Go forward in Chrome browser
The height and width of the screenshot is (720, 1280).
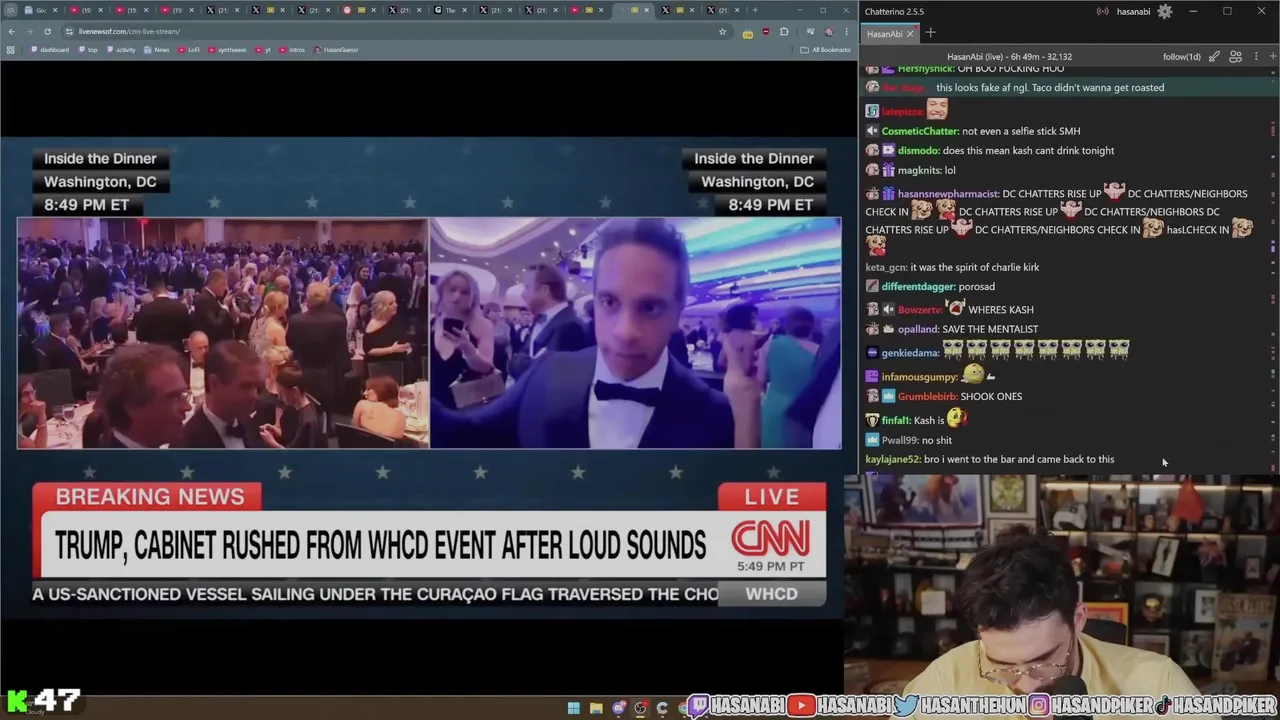[x=28, y=31]
